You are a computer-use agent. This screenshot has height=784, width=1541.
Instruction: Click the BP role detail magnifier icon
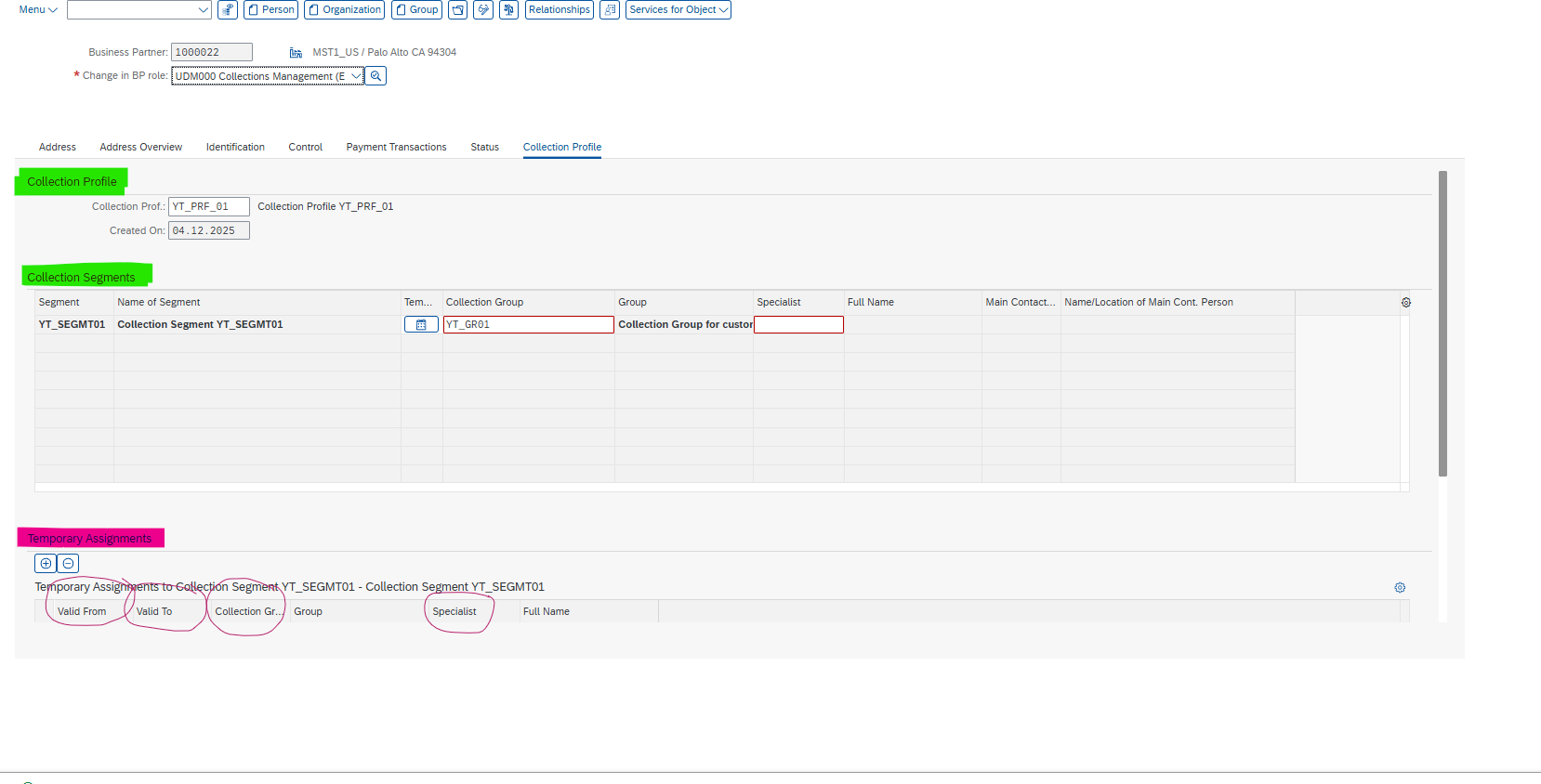click(x=375, y=76)
